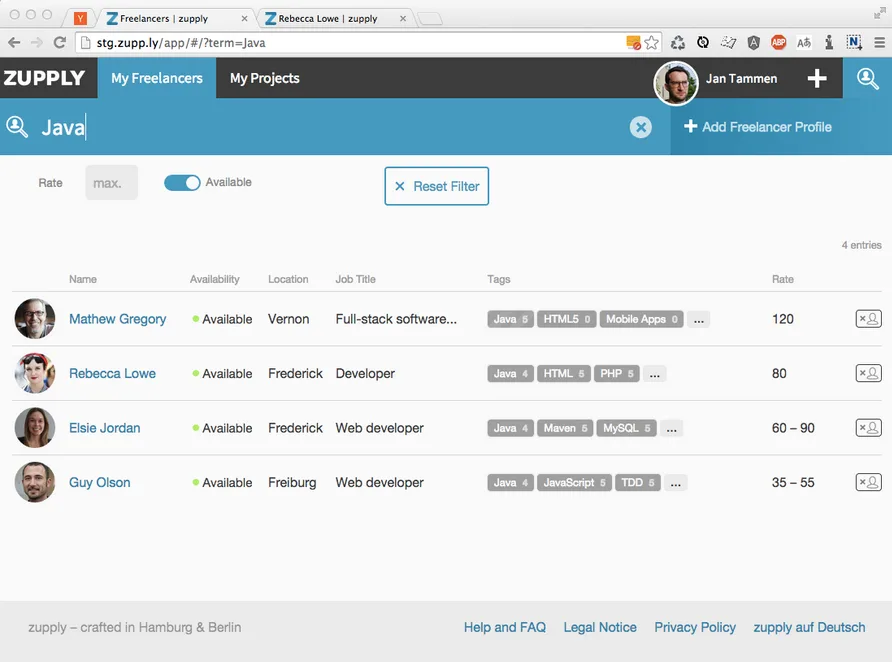Remove Mathew Gregory via contact icon
892x662 pixels.
(869, 319)
